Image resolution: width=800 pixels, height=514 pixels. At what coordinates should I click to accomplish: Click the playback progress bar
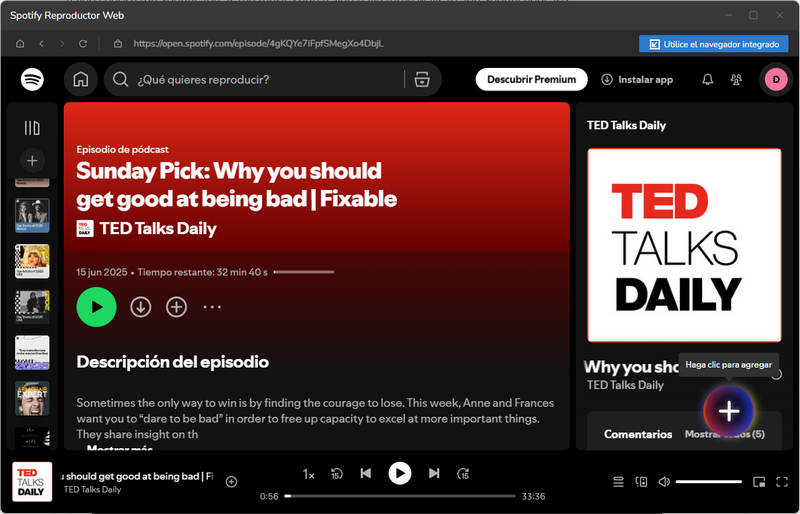pyautogui.click(x=401, y=496)
